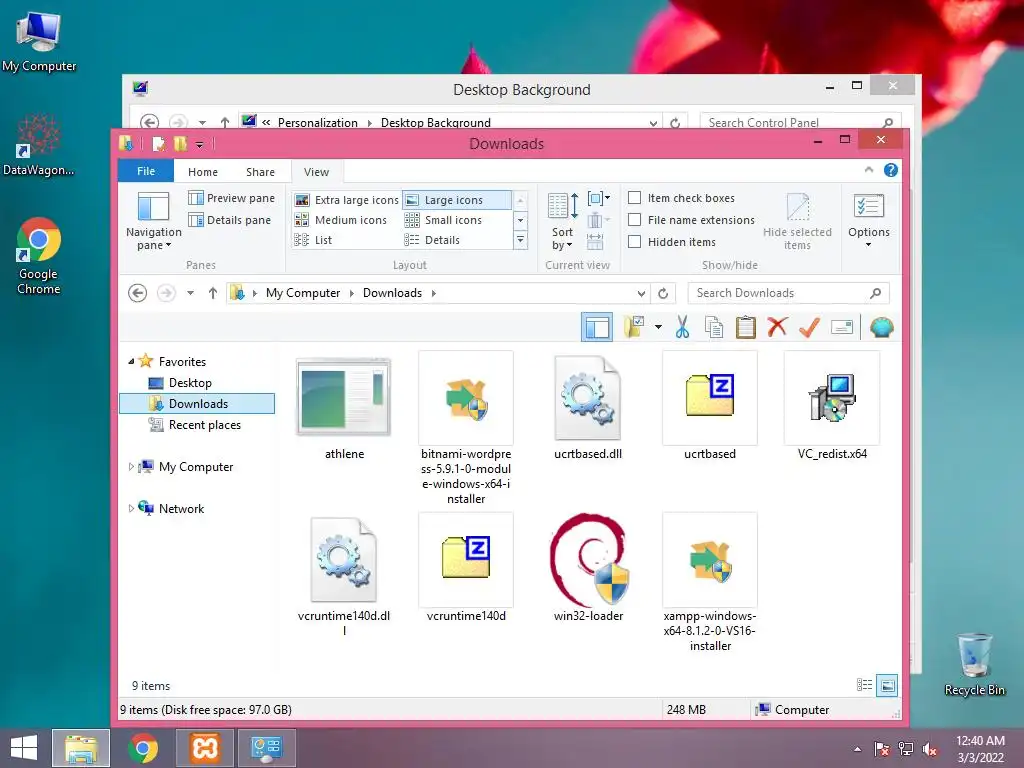Image resolution: width=1024 pixels, height=768 pixels.
Task: Select the xampp-windows installer file
Action: click(x=710, y=583)
